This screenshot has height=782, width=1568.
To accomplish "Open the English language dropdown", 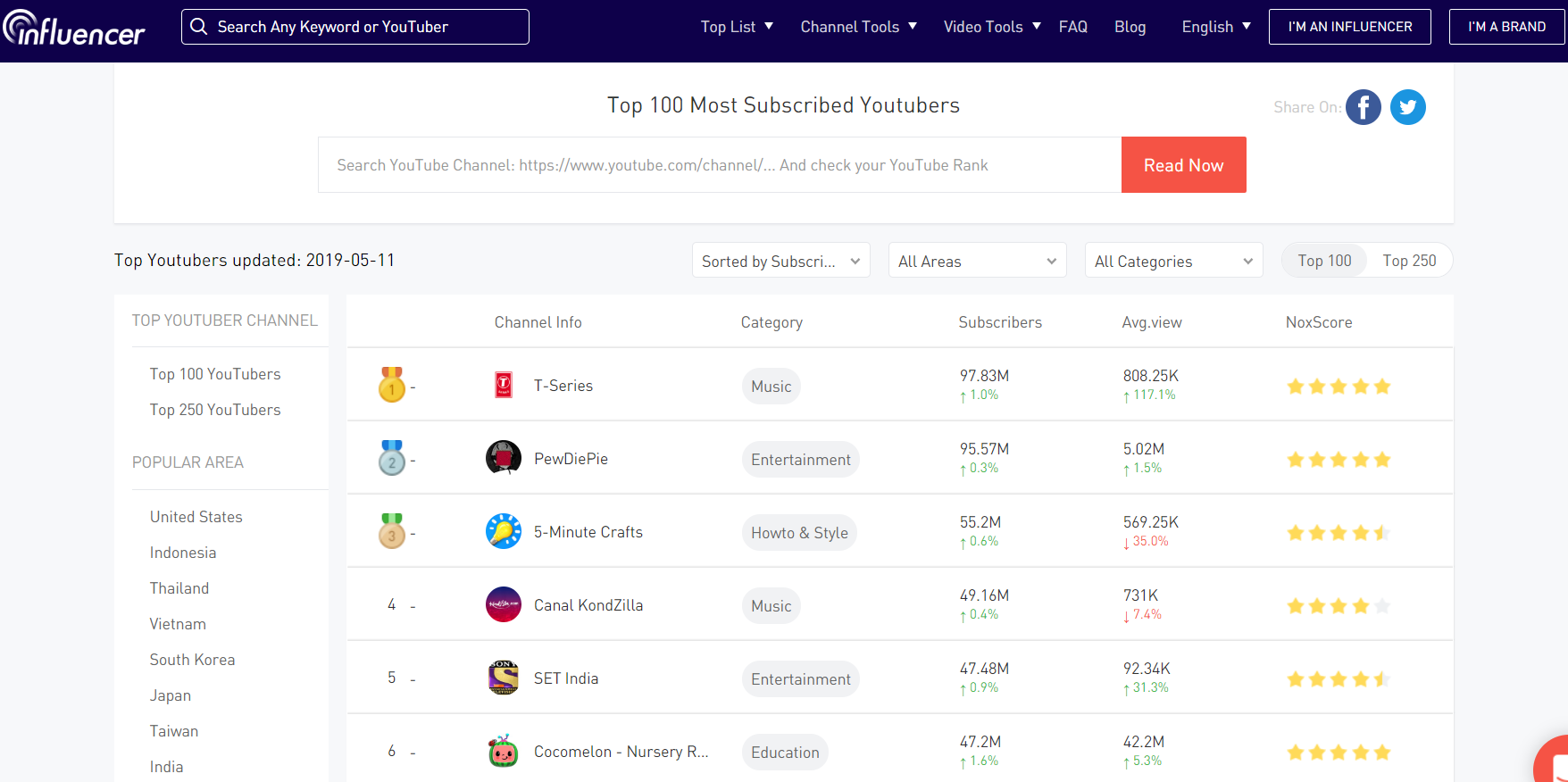I will (1216, 27).
